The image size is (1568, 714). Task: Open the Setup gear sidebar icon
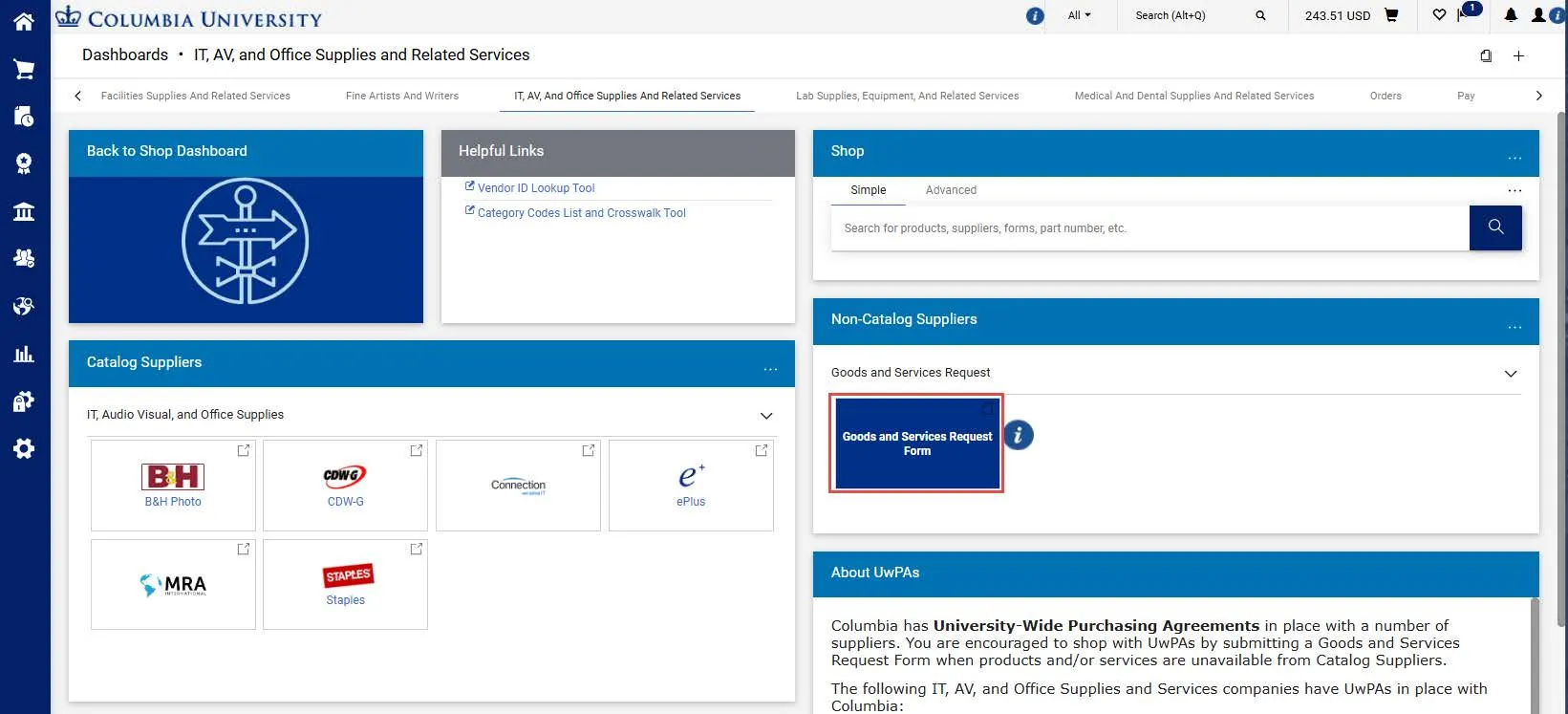[24, 448]
